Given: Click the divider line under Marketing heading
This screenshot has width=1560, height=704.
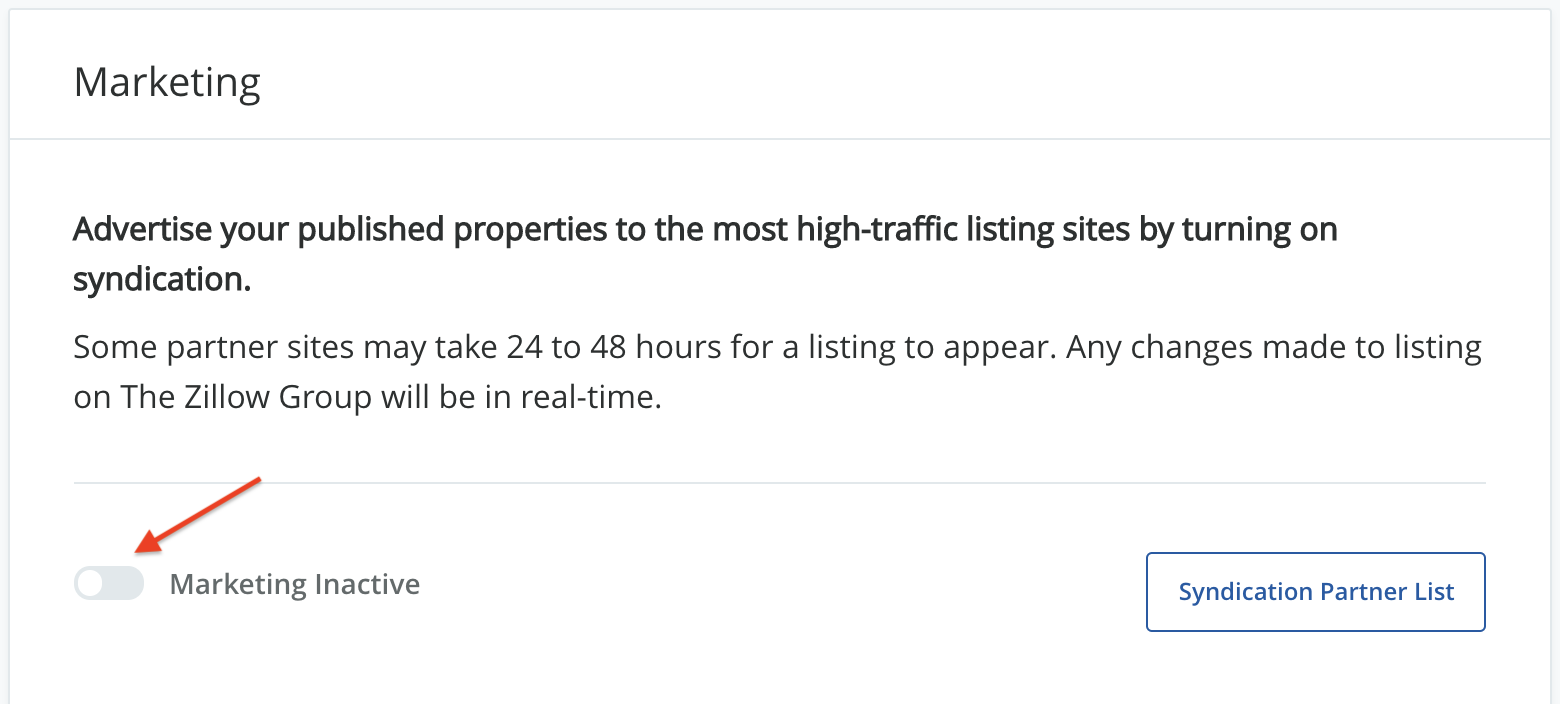Looking at the screenshot, I should pos(779,139).
